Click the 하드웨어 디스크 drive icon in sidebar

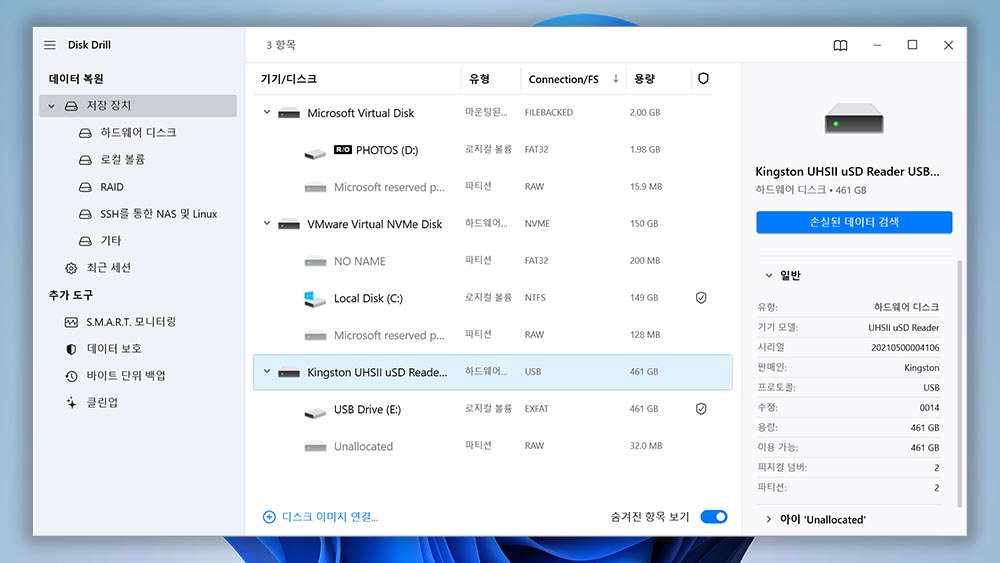85,133
